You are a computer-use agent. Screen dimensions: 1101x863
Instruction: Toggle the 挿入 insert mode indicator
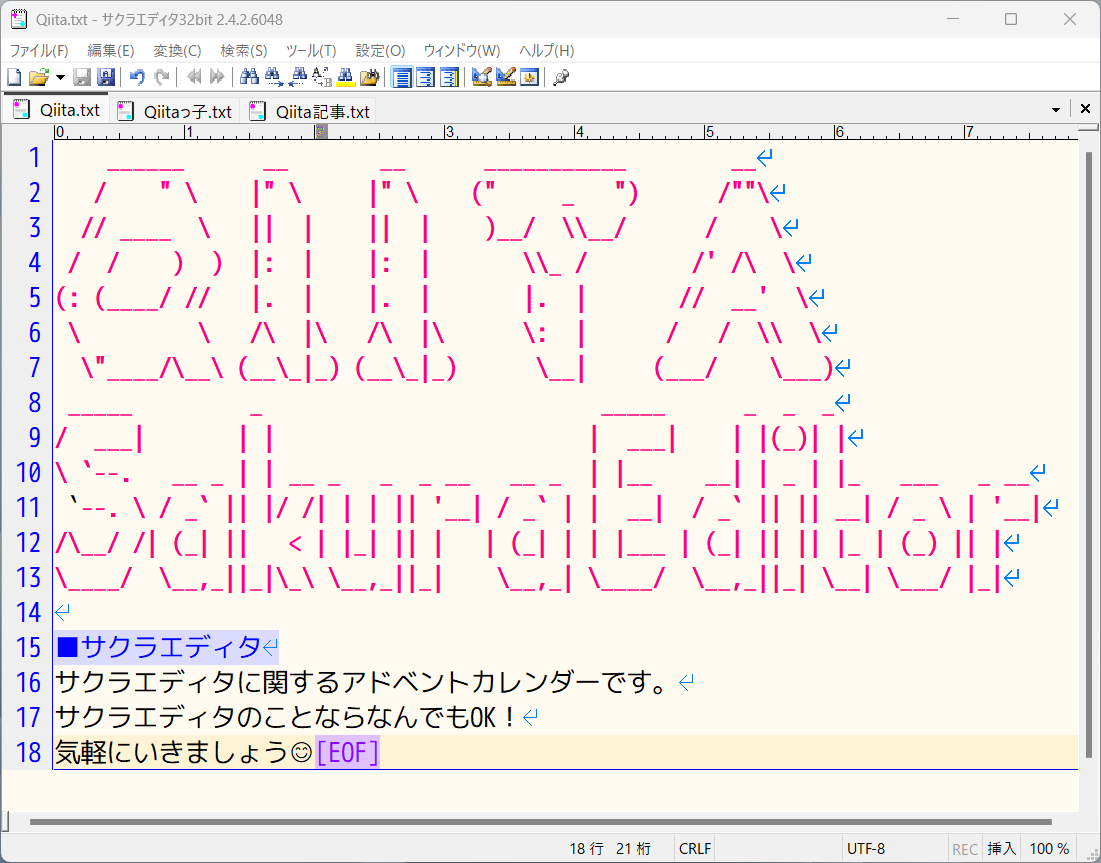point(1001,849)
